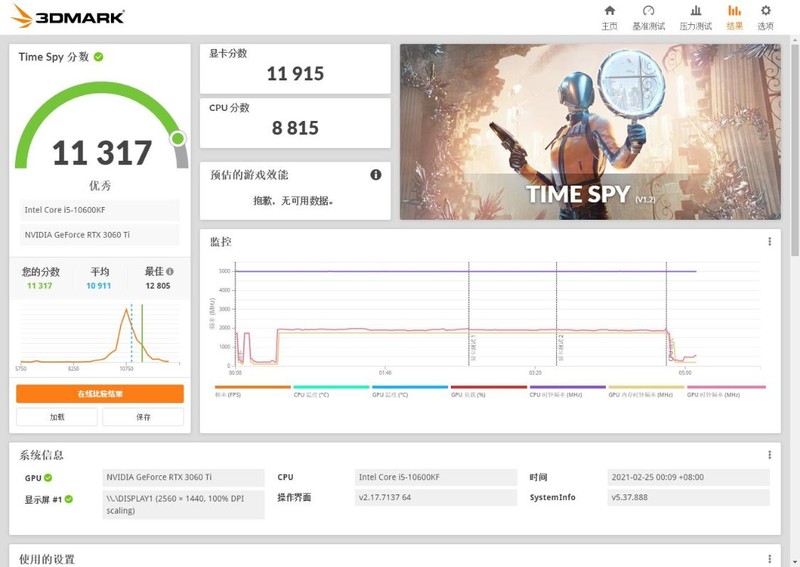Click the scrollbar down arrow at bottom right
800x567 pixels.
pos(795,561)
